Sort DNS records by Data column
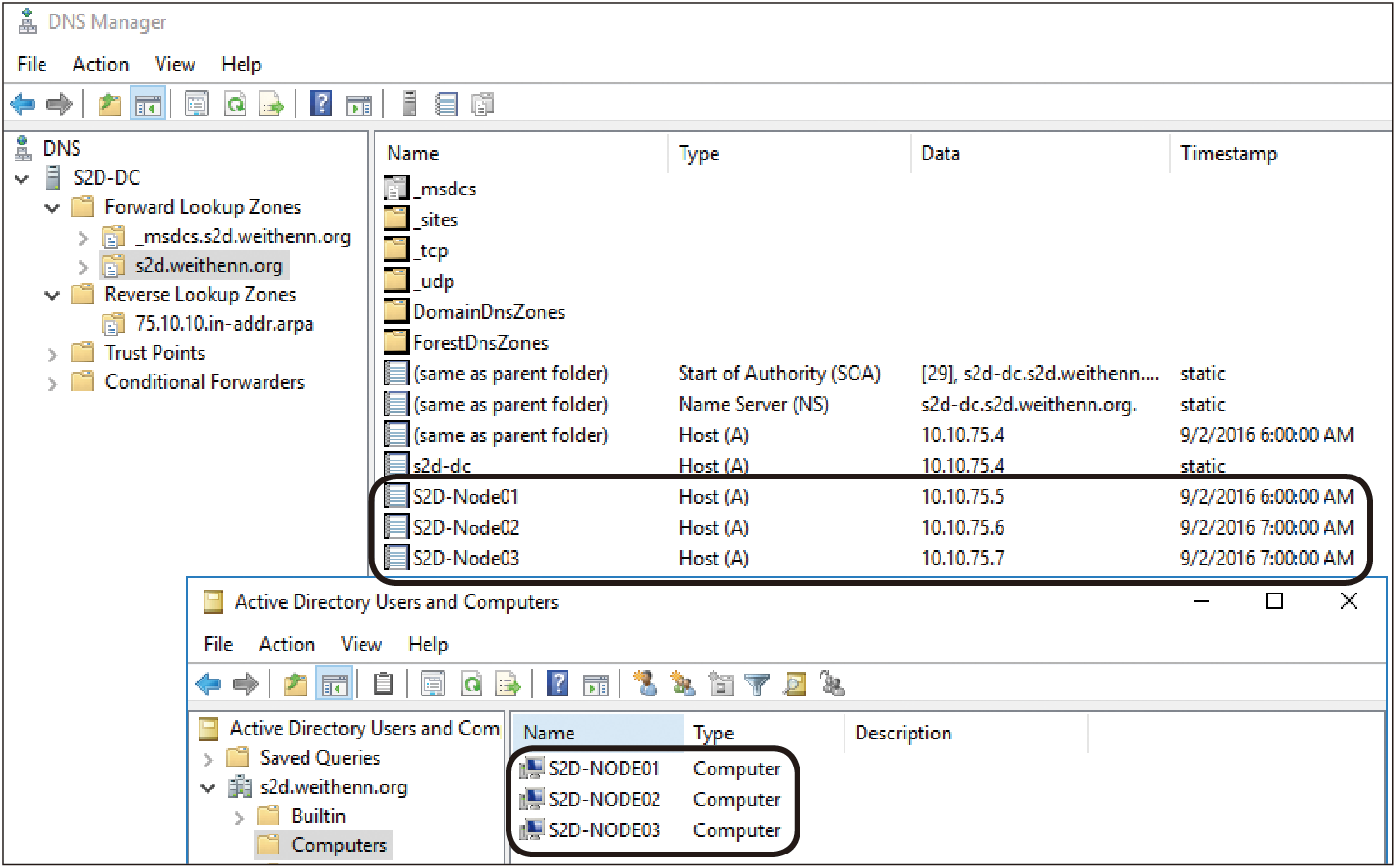This screenshot has width=1397, height=868. (x=1039, y=154)
